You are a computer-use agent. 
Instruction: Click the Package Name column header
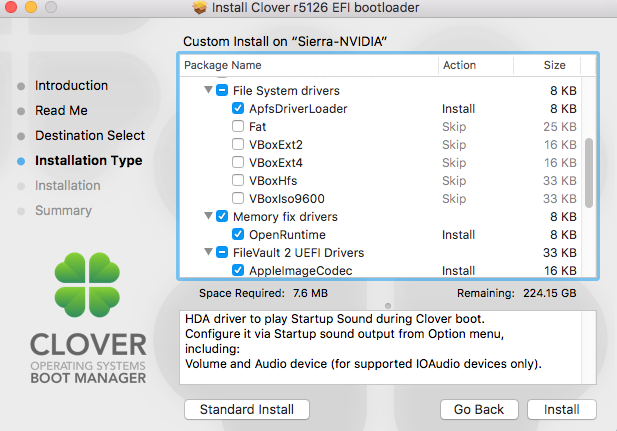tap(309, 65)
